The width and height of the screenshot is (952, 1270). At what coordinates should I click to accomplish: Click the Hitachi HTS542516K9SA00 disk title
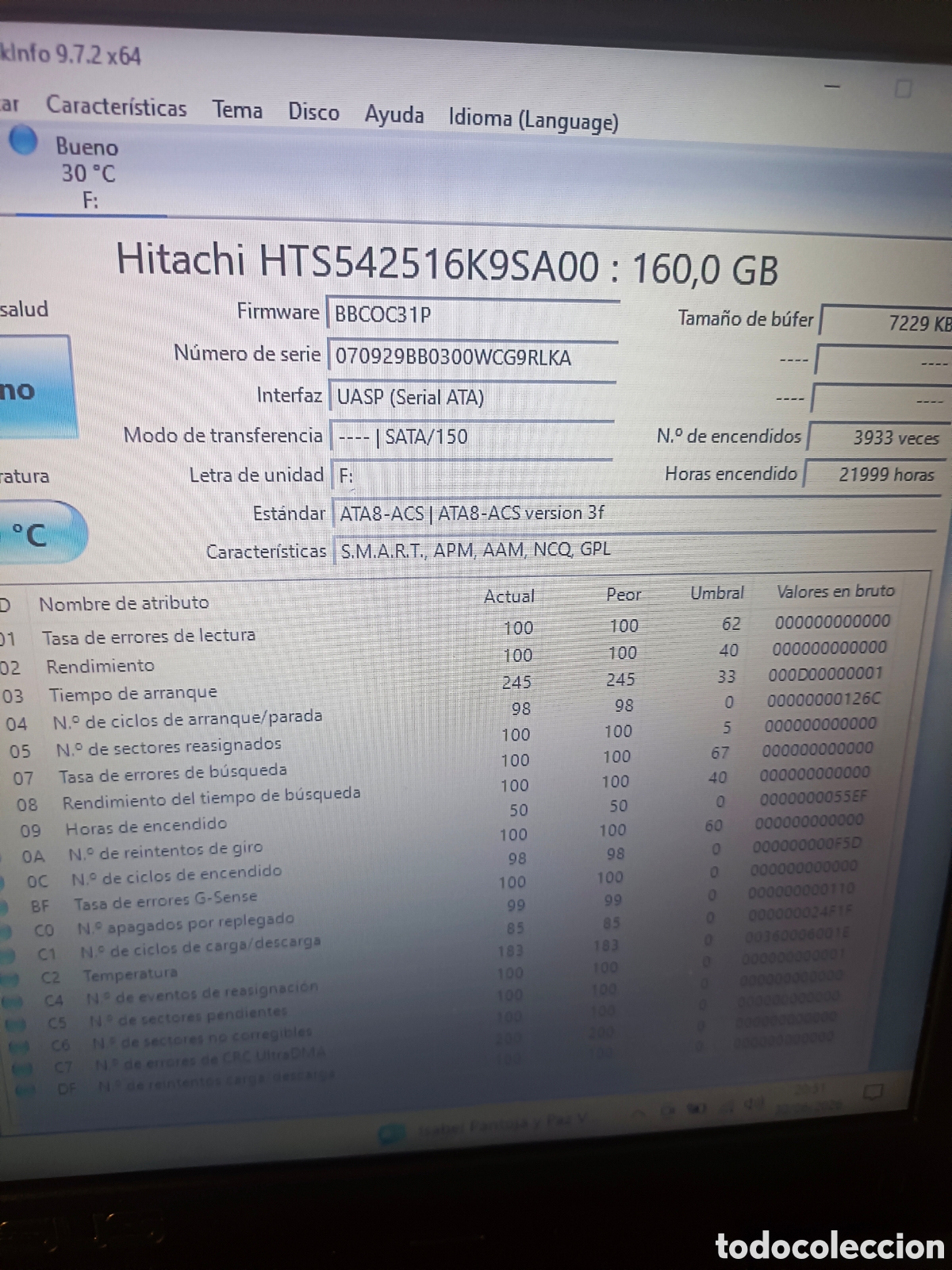[x=447, y=264]
